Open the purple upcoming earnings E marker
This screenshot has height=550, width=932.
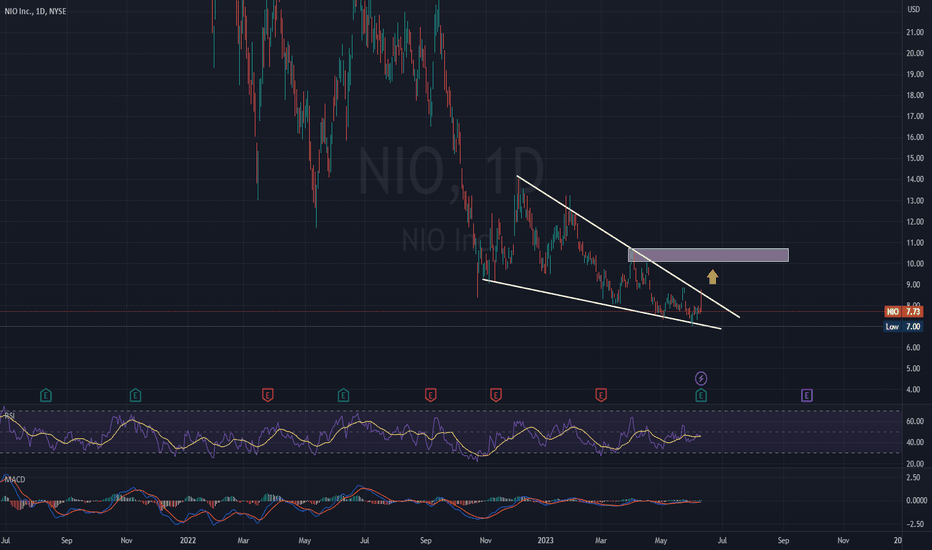pyautogui.click(x=807, y=395)
